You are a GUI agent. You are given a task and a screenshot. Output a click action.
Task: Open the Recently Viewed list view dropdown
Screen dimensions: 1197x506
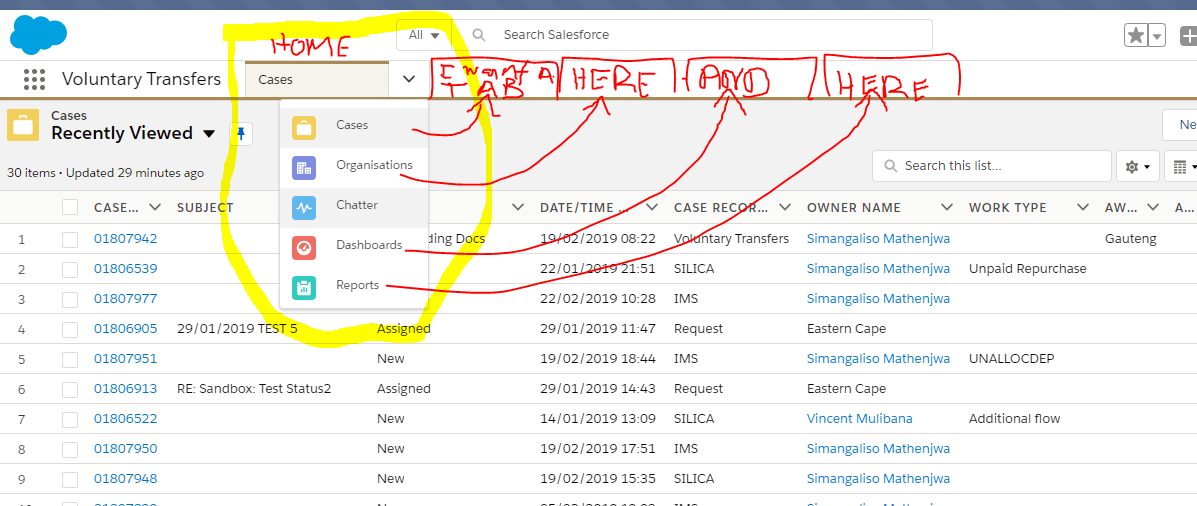pyautogui.click(x=209, y=134)
